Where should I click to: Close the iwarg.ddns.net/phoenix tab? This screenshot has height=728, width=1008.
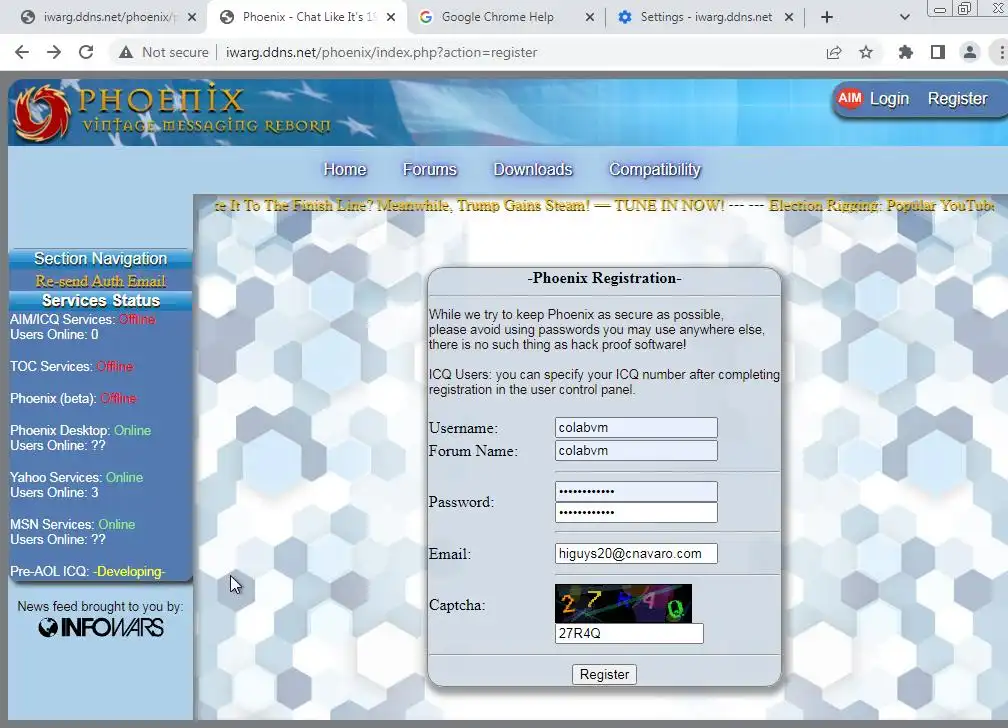click(192, 17)
